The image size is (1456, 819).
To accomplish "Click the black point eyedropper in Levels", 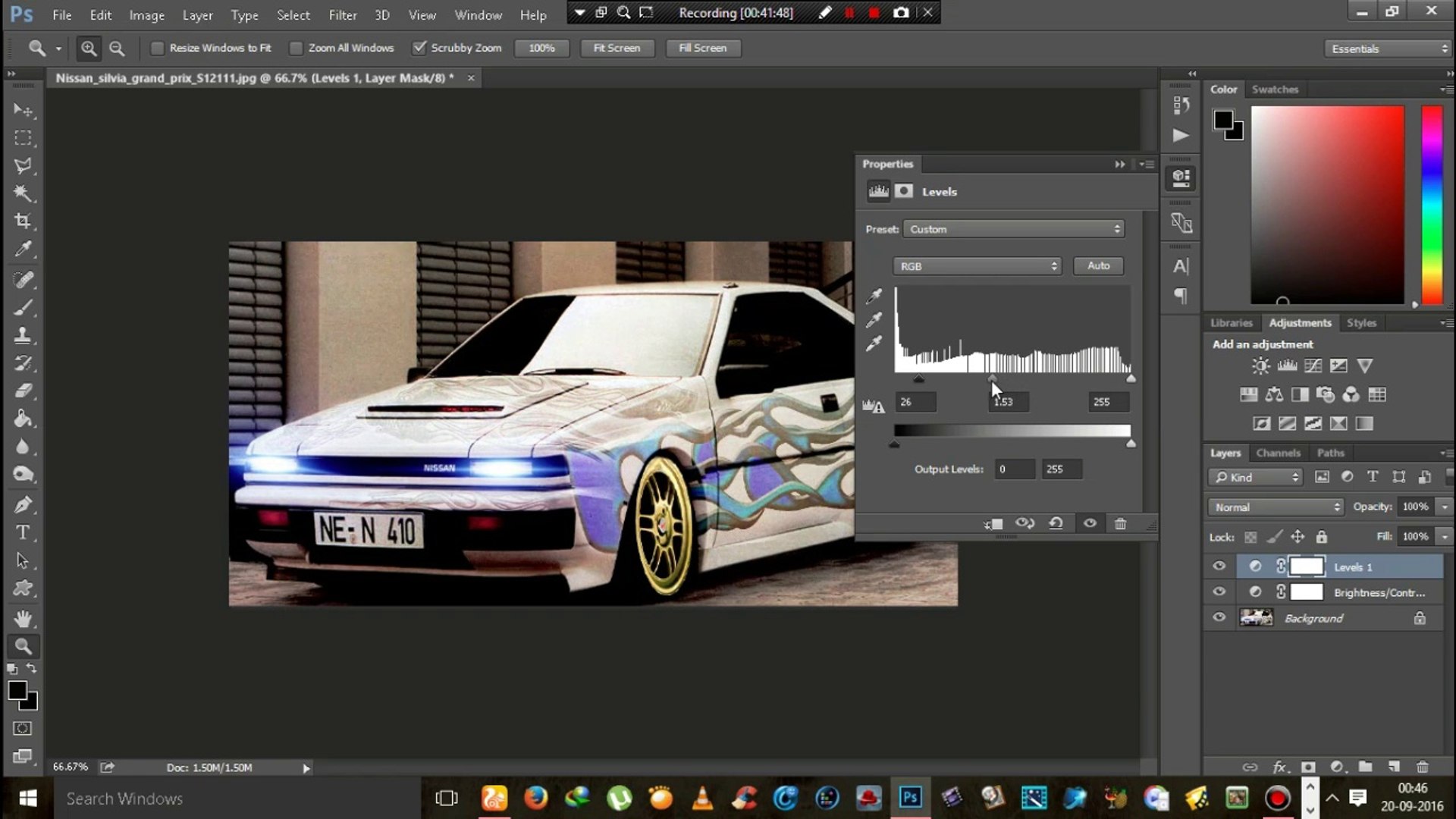I will point(874,296).
